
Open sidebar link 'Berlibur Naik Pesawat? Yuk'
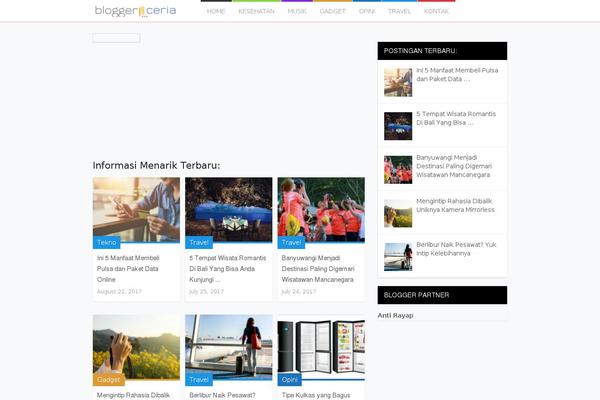(456, 249)
